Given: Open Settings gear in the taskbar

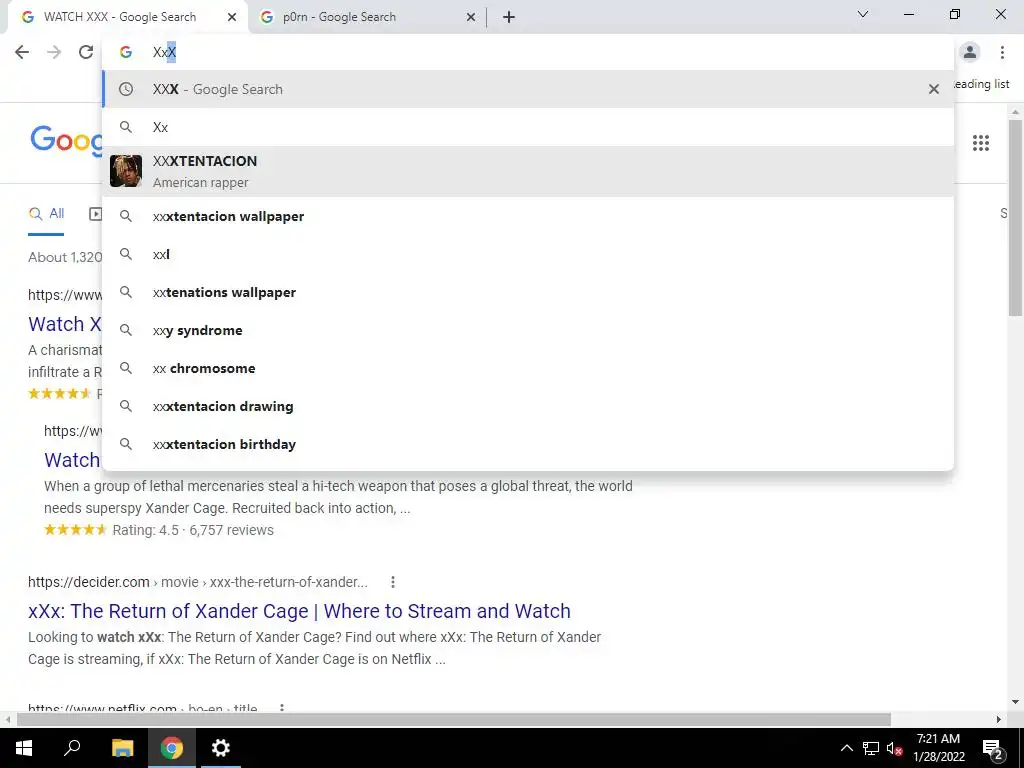Looking at the screenshot, I should [221, 748].
